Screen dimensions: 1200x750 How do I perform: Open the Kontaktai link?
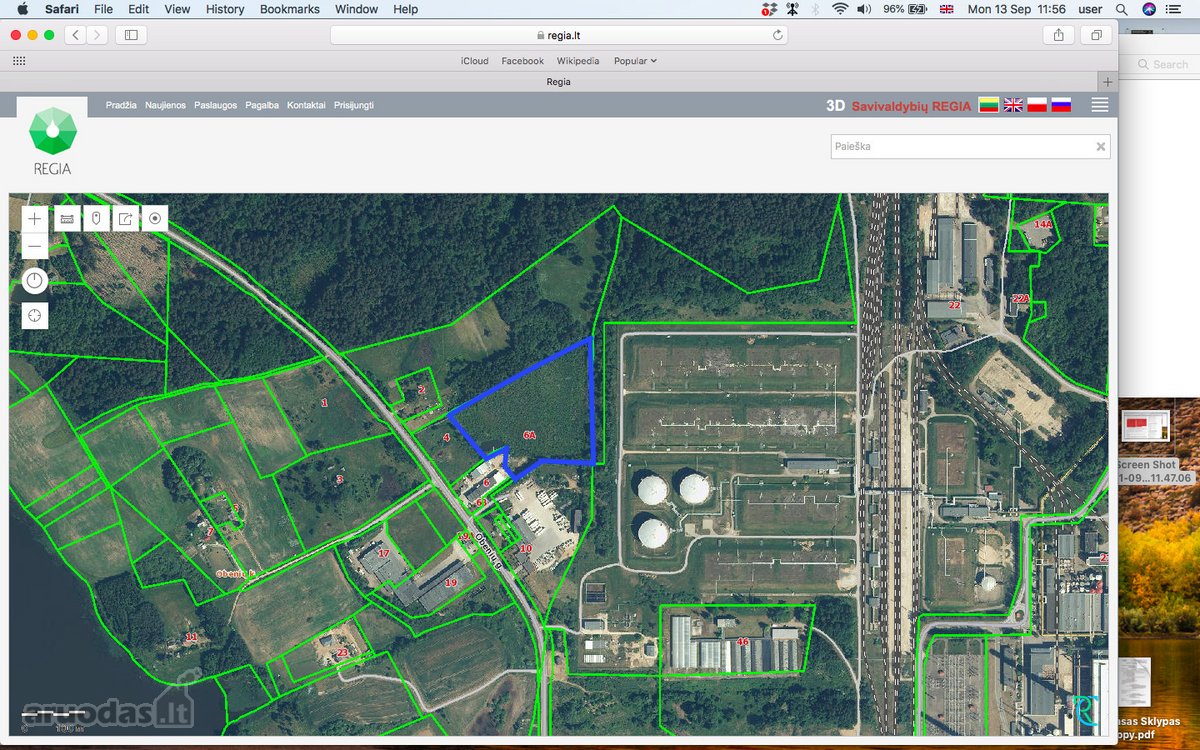coord(306,105)
